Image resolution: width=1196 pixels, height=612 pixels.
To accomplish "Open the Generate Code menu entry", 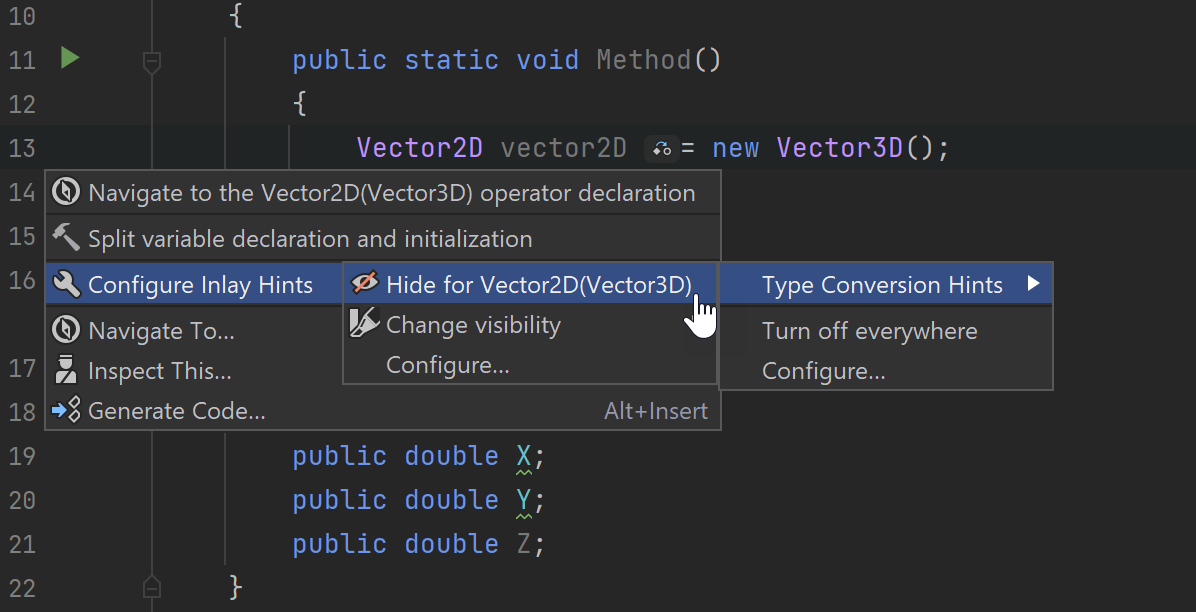I will click(x=177, y=411).
